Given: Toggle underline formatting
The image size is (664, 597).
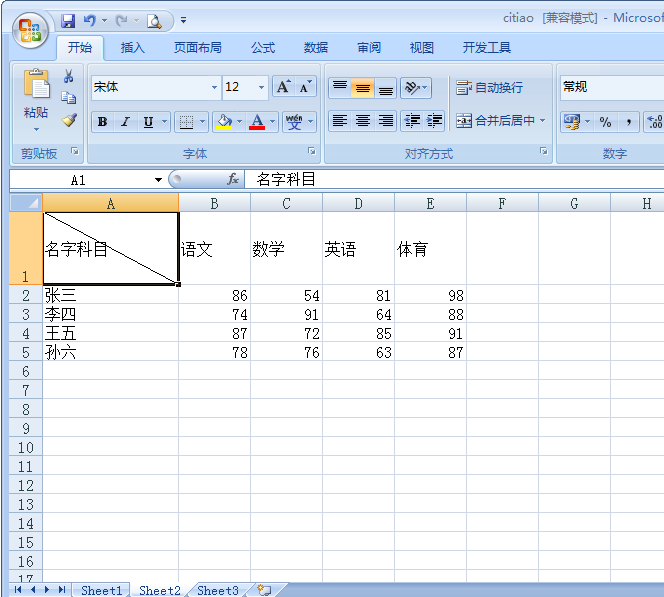Looking at the screenshot, I should (148, 122).
